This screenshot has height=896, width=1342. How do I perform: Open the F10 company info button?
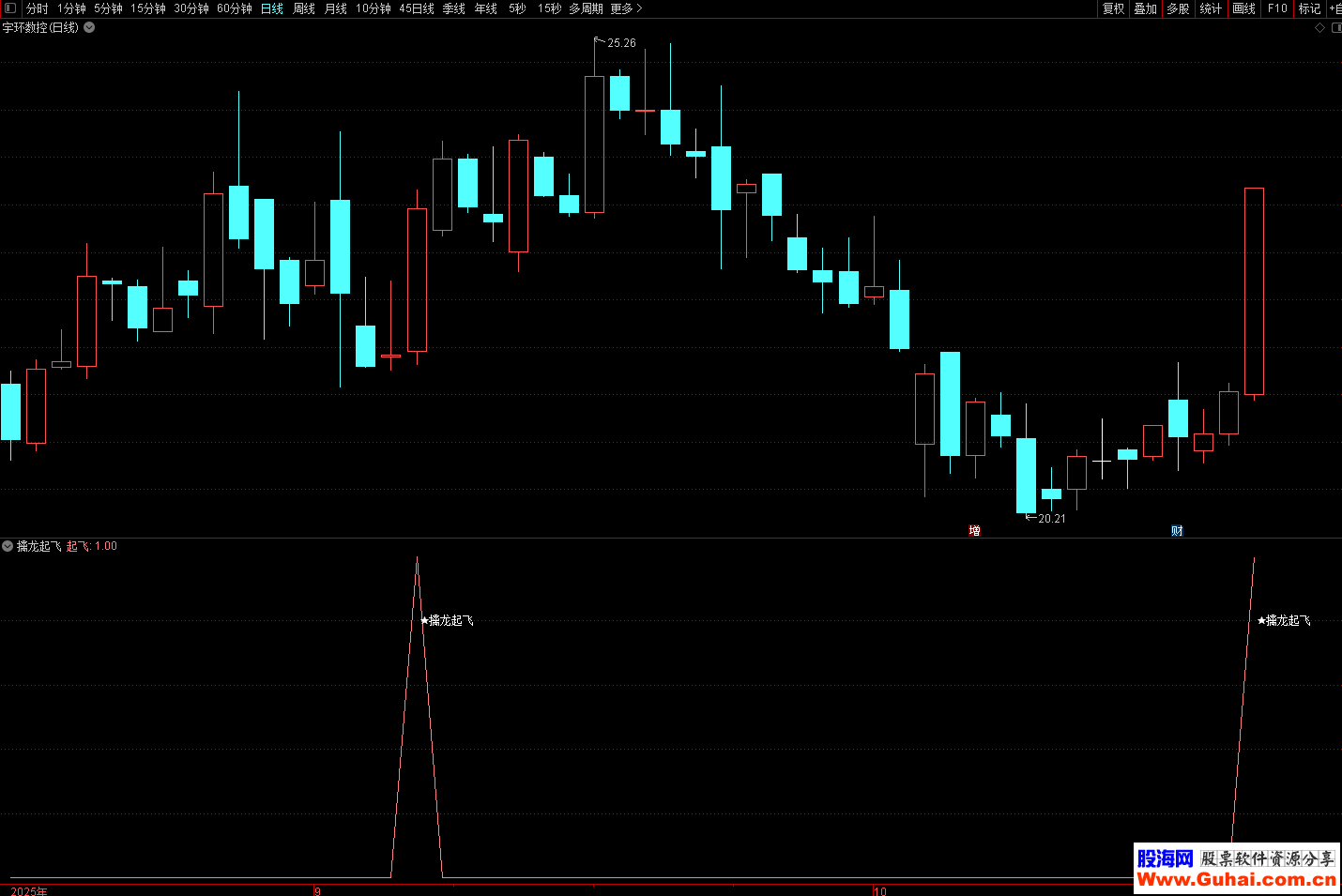pos(1277,8)
